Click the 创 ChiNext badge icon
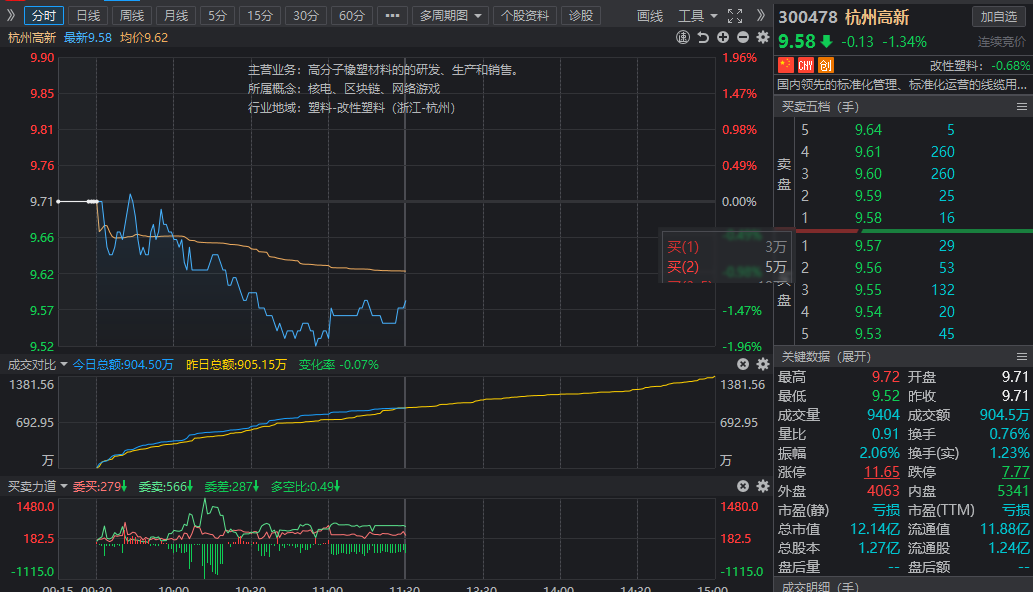Viewport: 1033px width, 592px height. coord(826,65)
